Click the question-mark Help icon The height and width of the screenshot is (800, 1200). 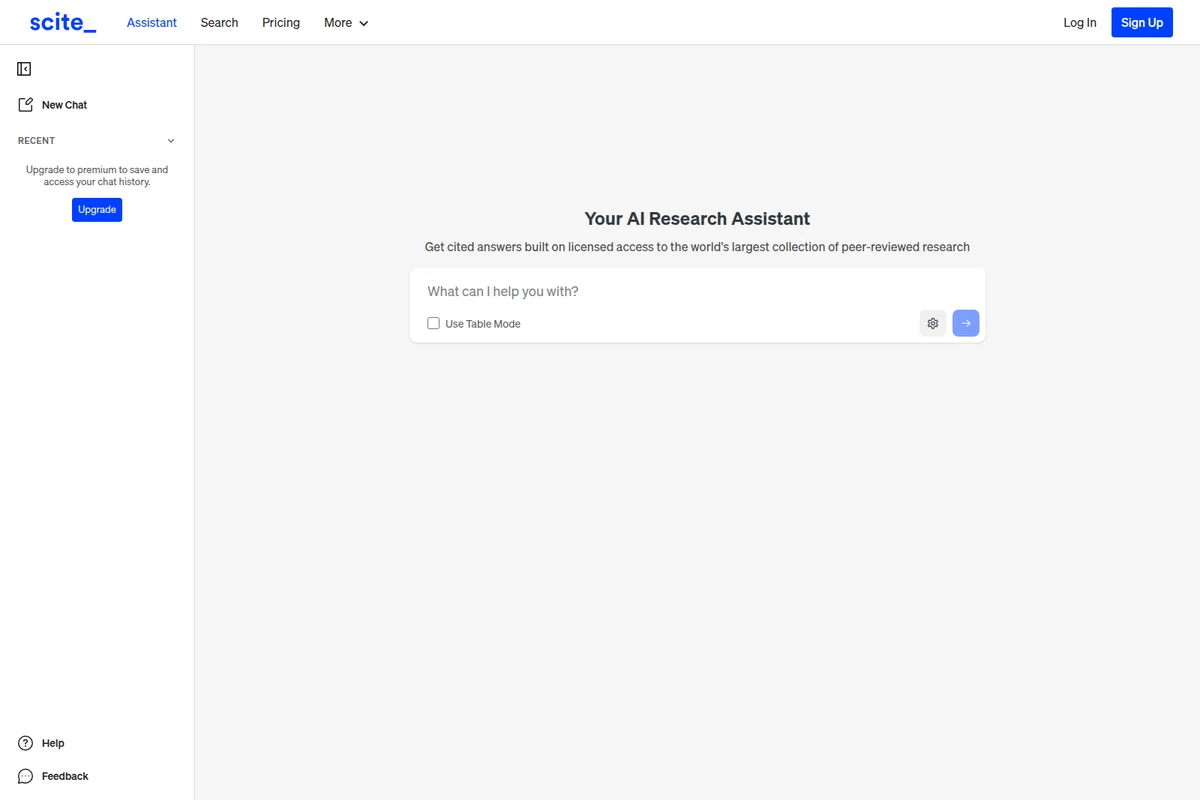23,743
